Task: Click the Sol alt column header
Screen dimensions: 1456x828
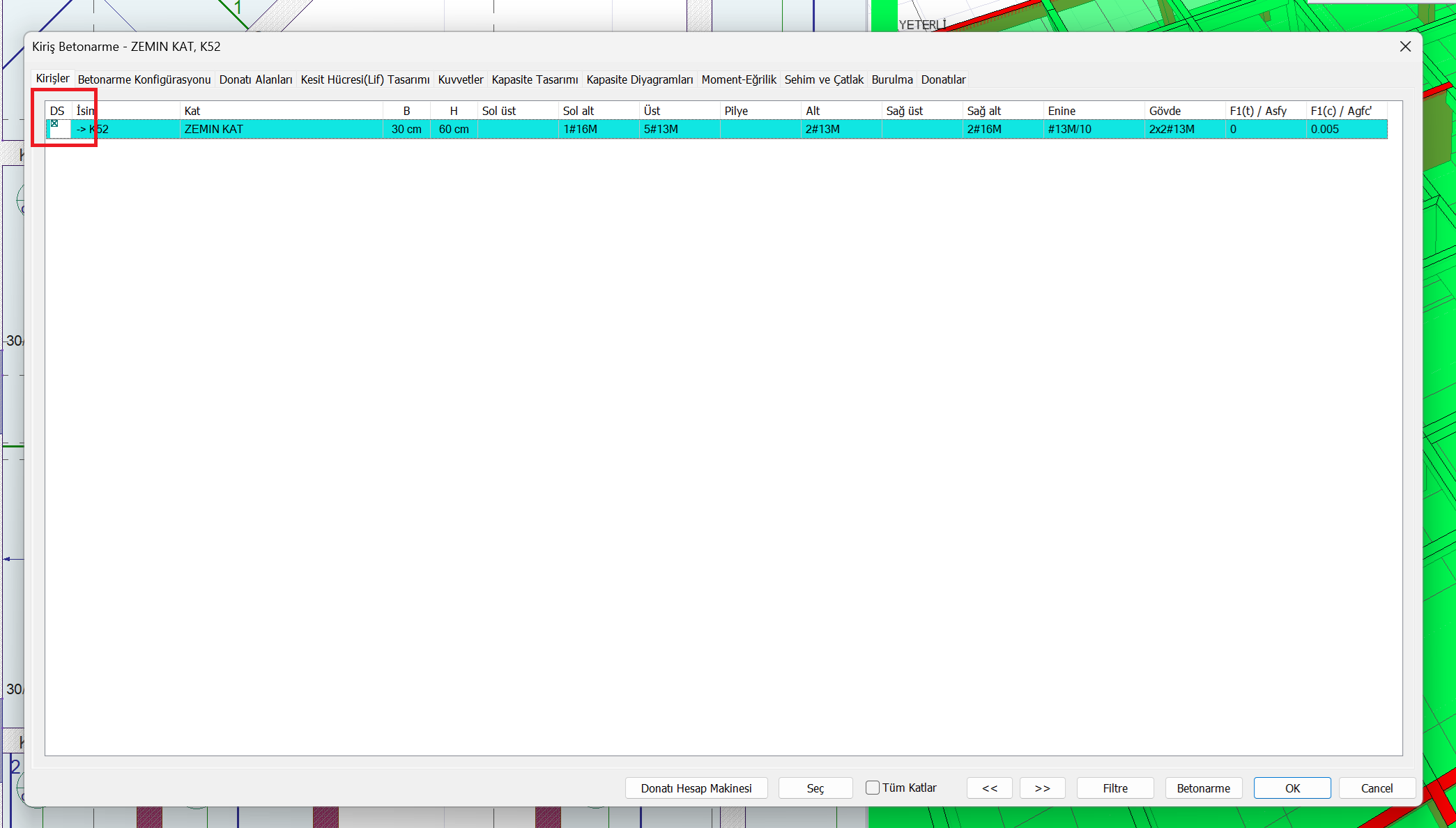Action: click(599, 111)
